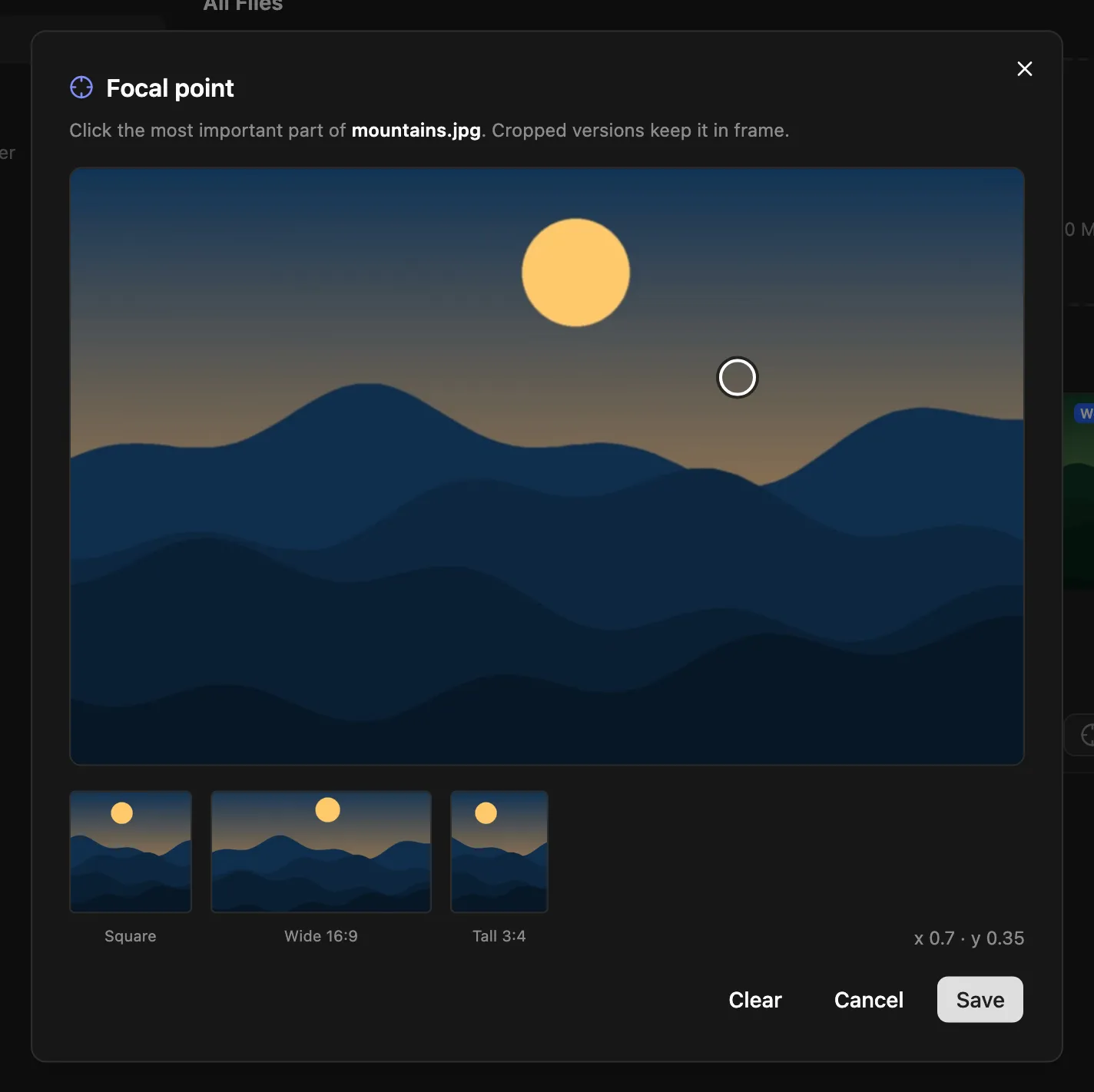This screenshot has height=1092, width=1094.
Task: Click the Tall 3:4 label
Action: point(499,936)
